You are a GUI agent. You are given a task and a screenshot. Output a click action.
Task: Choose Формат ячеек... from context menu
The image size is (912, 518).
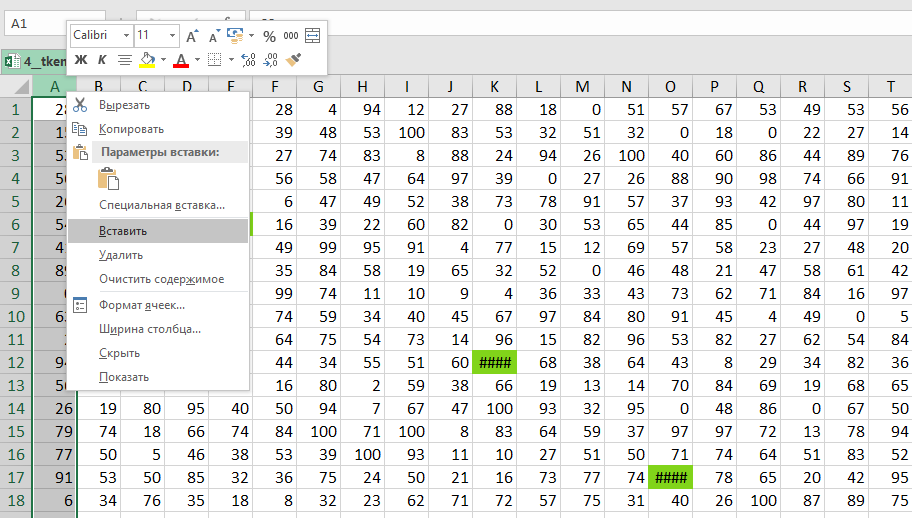pos(141,305)
